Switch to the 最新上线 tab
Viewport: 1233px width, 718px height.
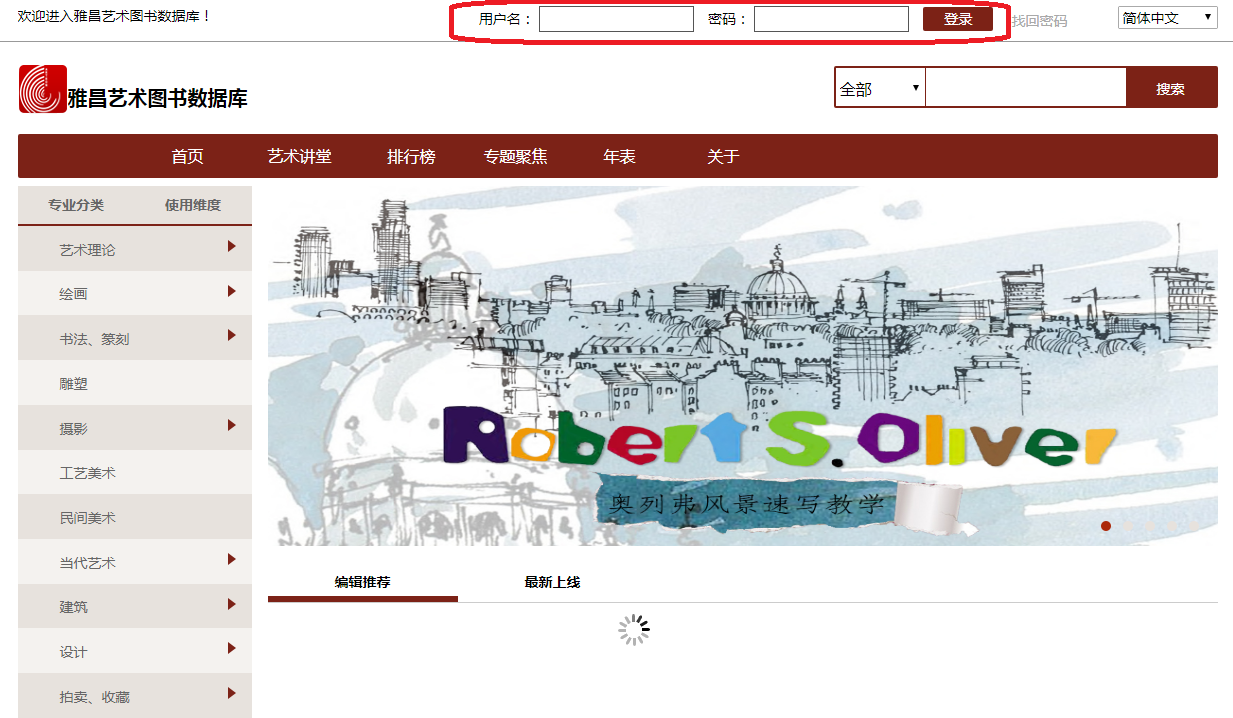[x=552, y=582]
